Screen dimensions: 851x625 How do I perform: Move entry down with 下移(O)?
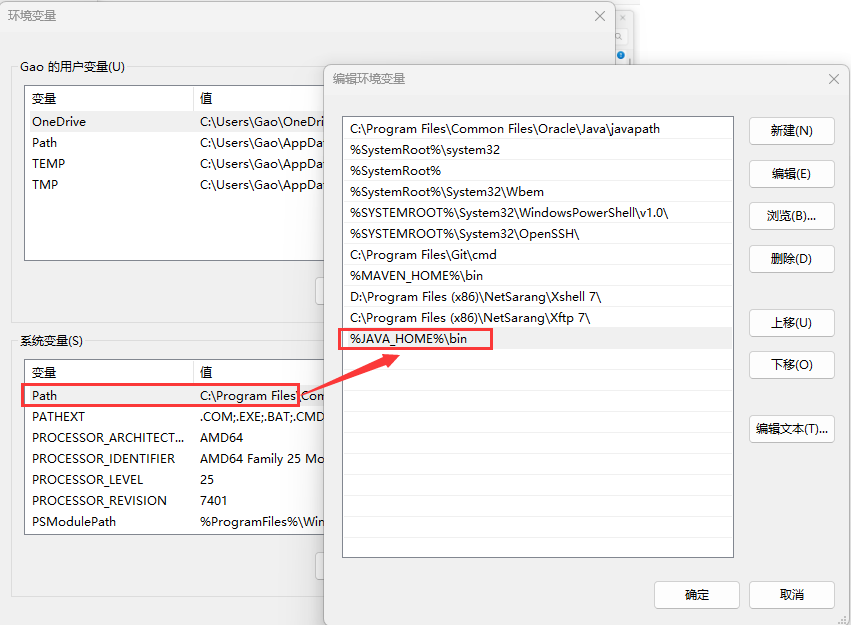[x=791, y=365]
